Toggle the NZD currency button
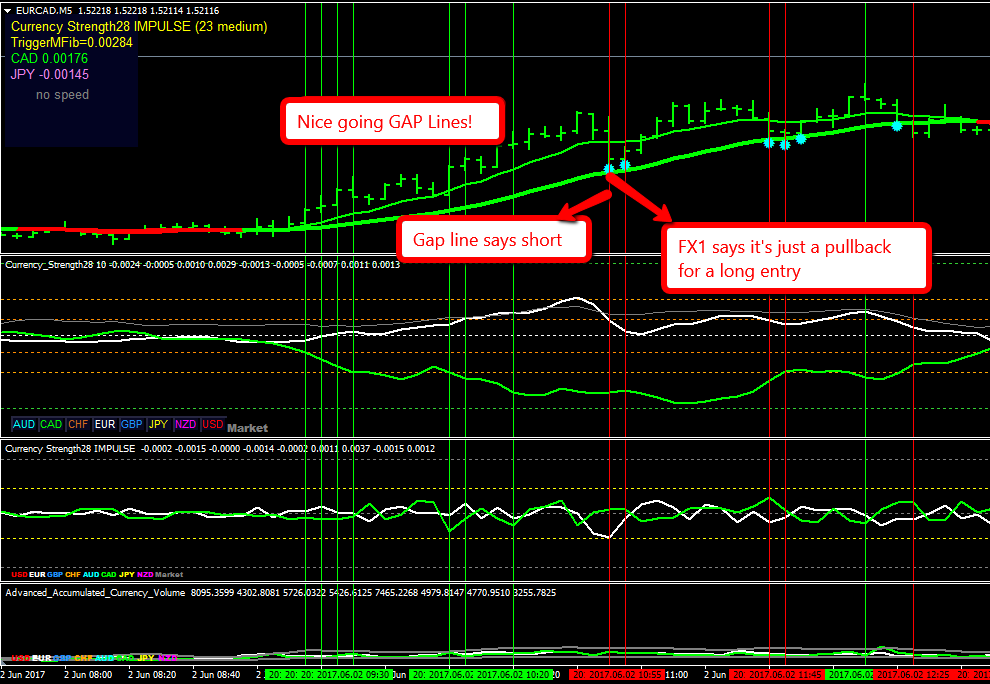 pyautogui.click(x=186, y=424)
